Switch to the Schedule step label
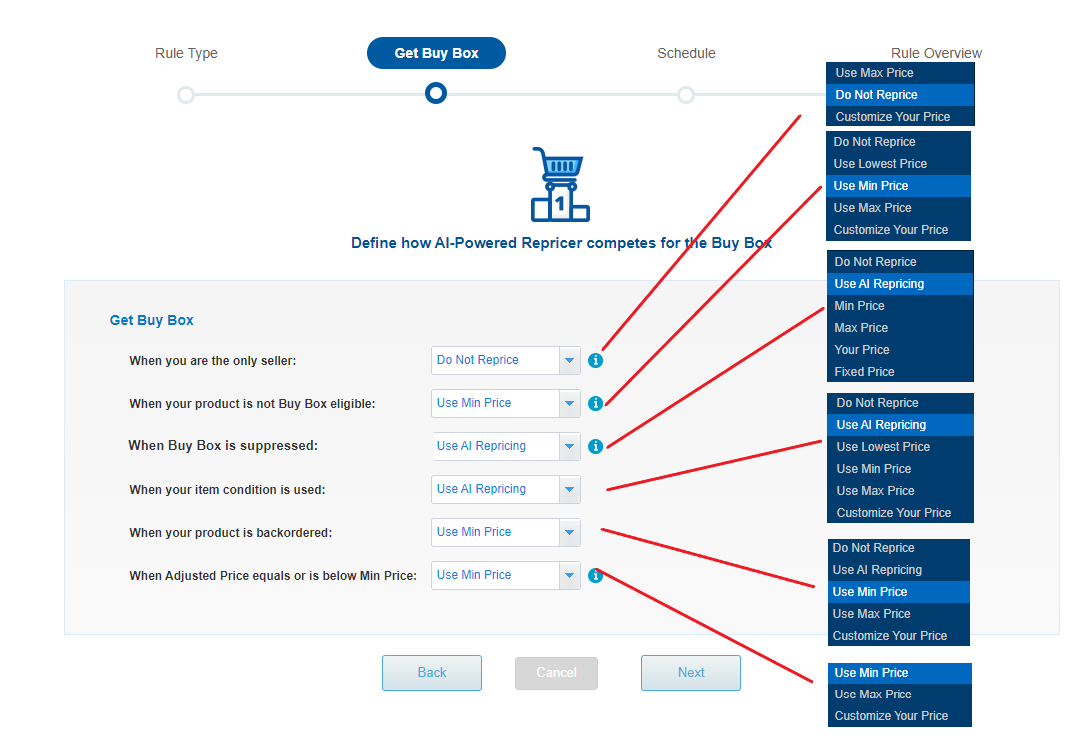Image resolution: width=1065 pixels, height=736 pixels. tap(686, 53)
